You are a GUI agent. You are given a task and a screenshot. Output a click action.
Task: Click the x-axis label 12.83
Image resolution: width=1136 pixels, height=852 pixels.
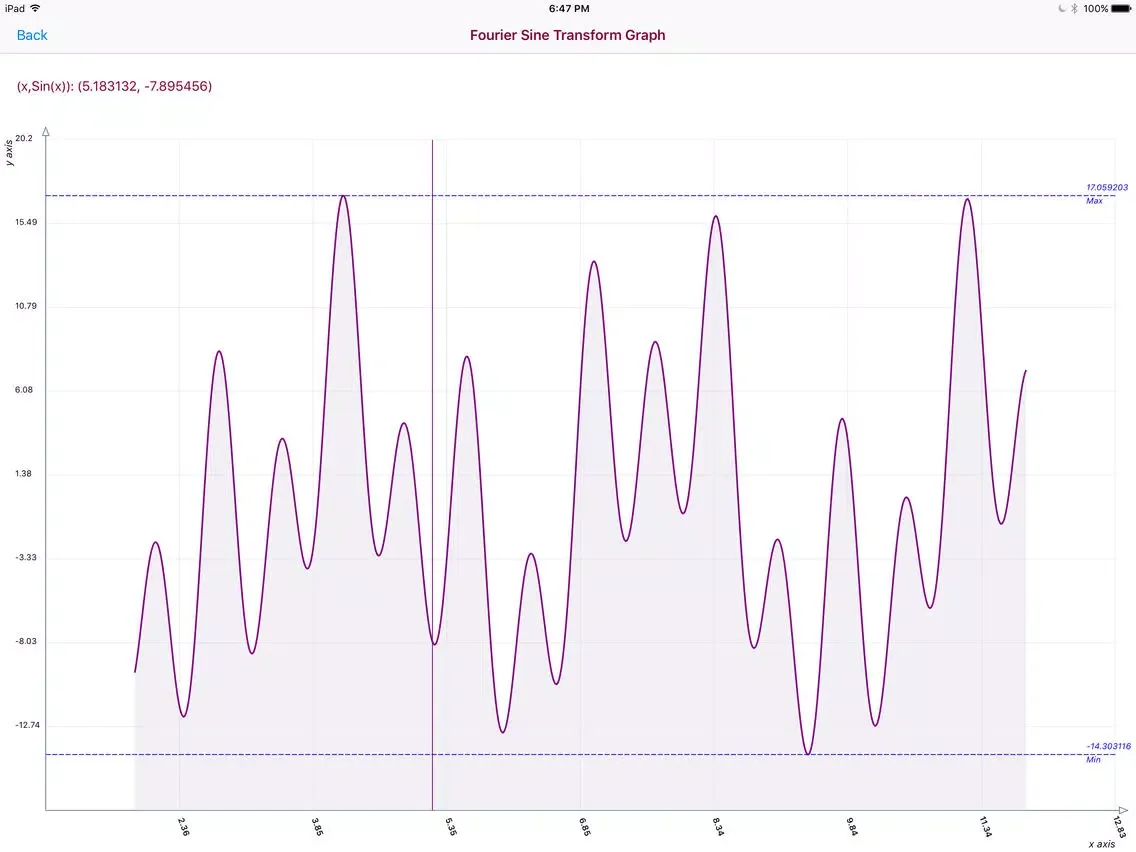pyautogui.click(x=1119, y=827)
